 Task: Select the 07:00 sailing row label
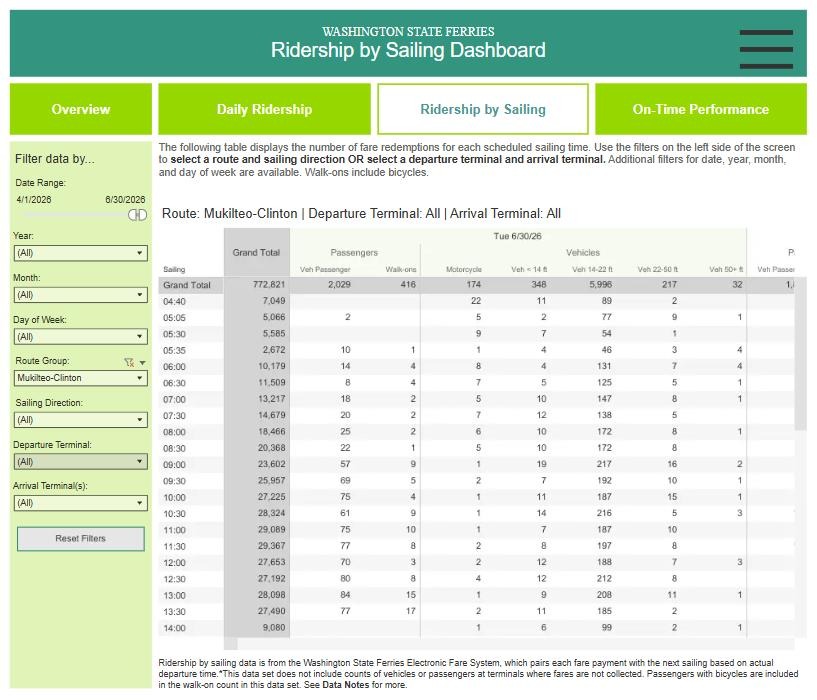tap(174, 399)
